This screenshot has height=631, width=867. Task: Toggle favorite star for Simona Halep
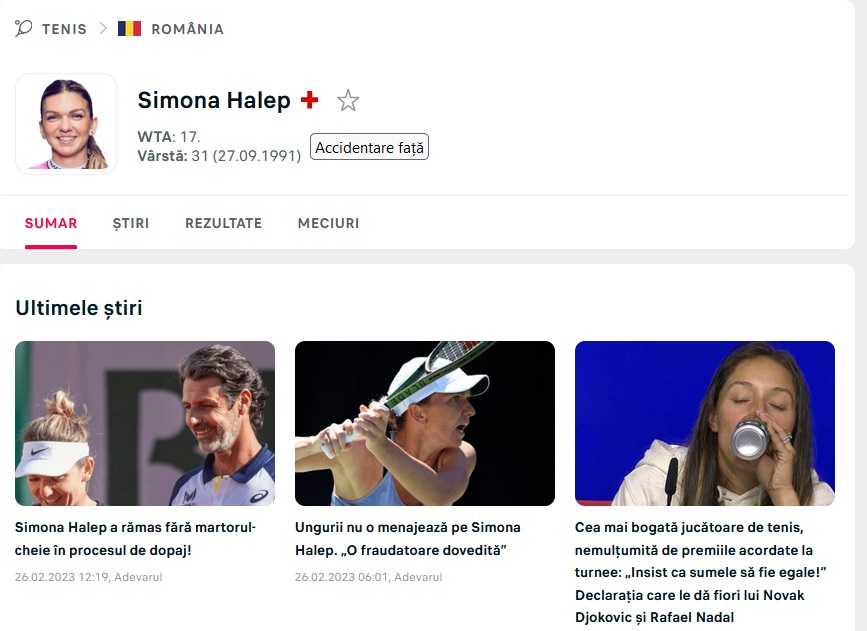pyautogui.click(x=348, y=101)
